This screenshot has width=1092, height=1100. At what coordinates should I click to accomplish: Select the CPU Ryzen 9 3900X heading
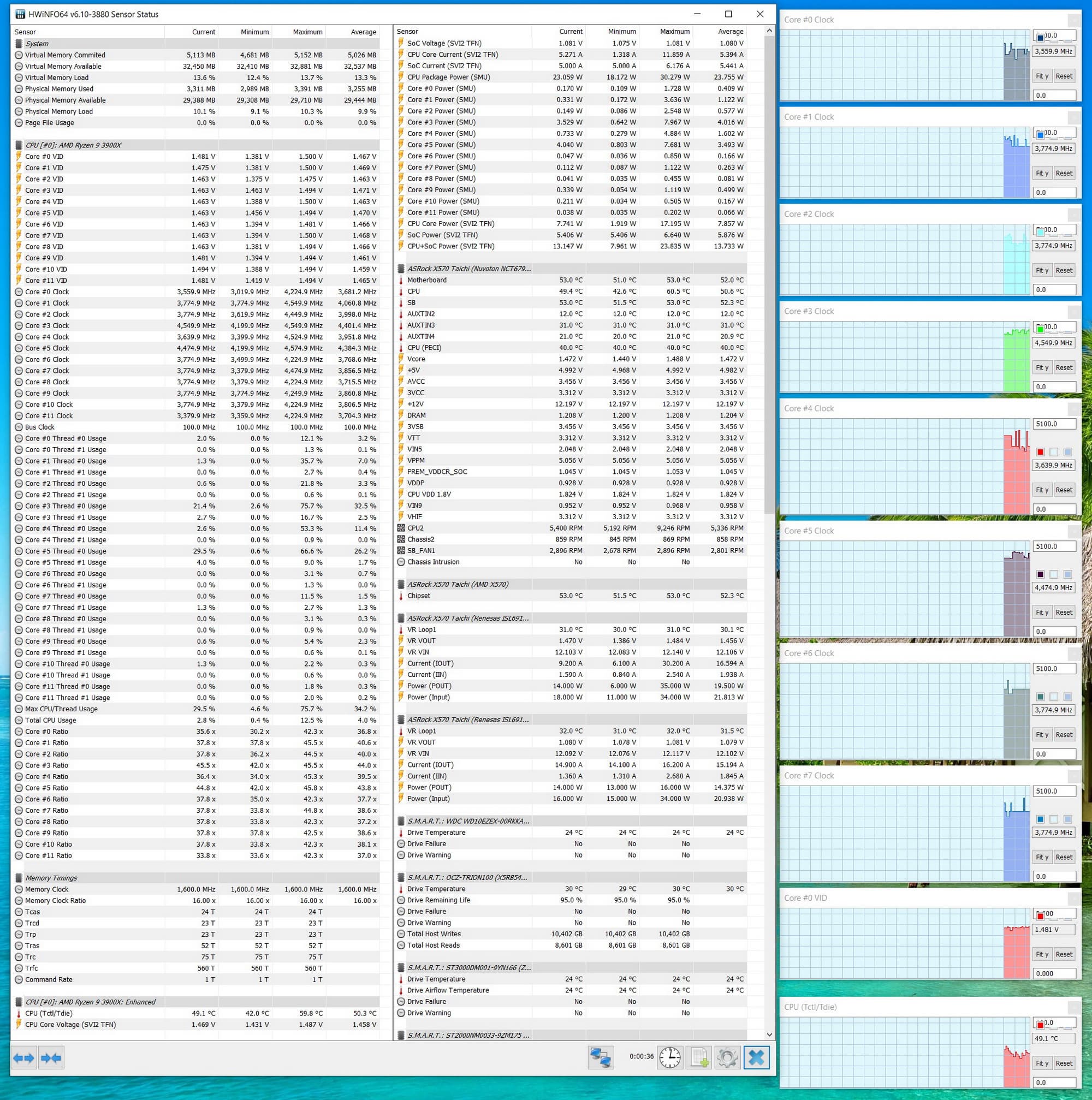(74, 145)
